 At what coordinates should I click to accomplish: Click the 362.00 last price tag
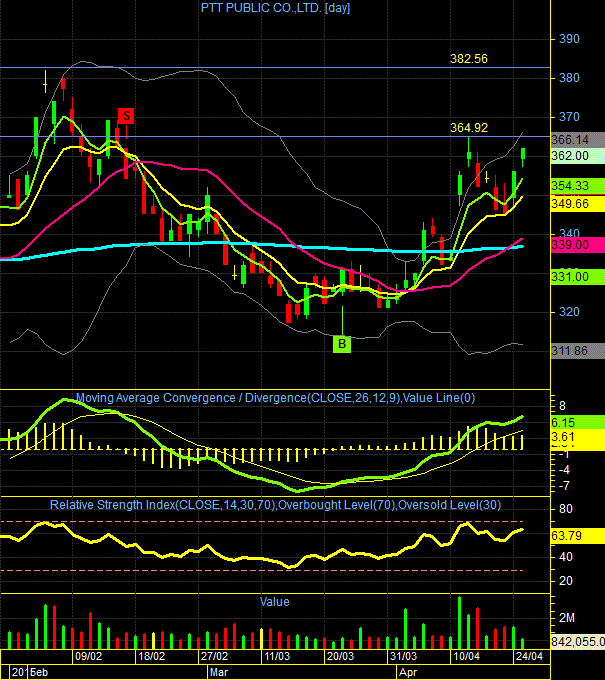tap(578, 156)
